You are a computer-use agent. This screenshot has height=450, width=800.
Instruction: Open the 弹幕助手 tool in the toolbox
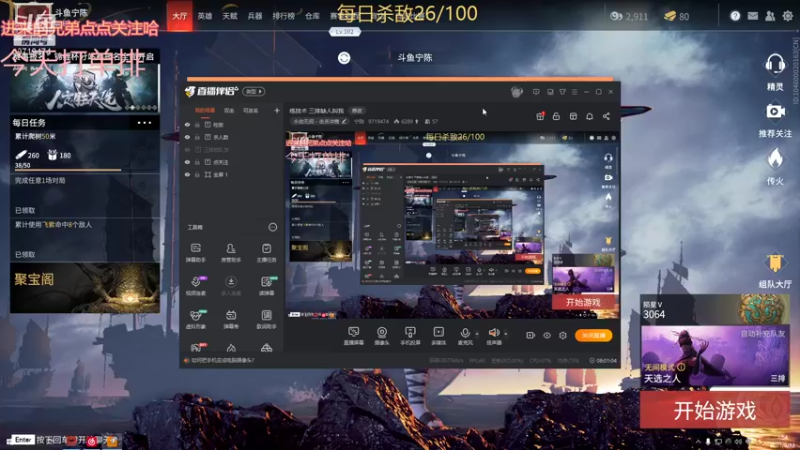tap(195, 252)
